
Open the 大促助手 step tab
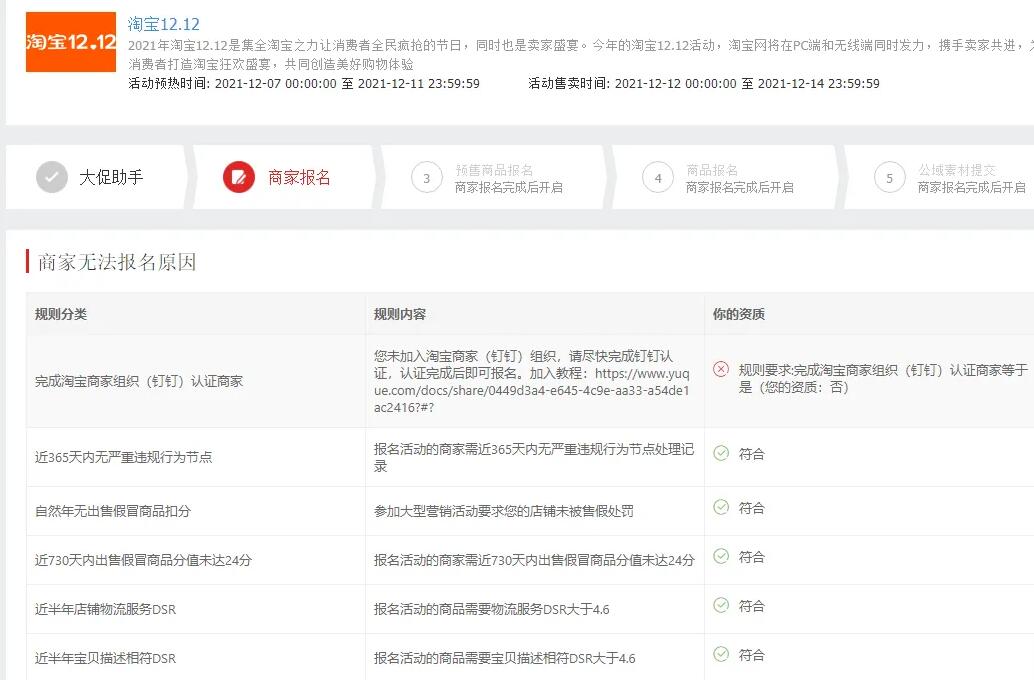click(x=96, y=177)
